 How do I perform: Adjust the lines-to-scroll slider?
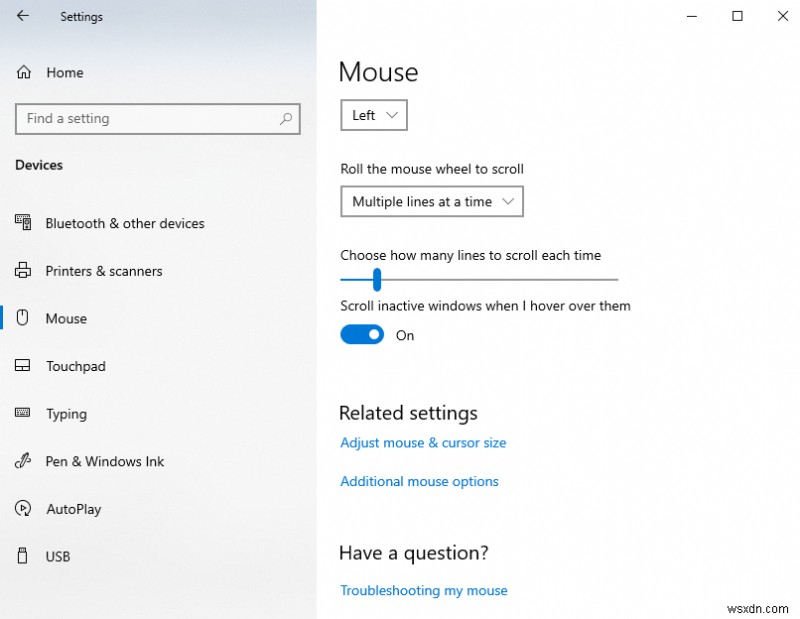376,280
